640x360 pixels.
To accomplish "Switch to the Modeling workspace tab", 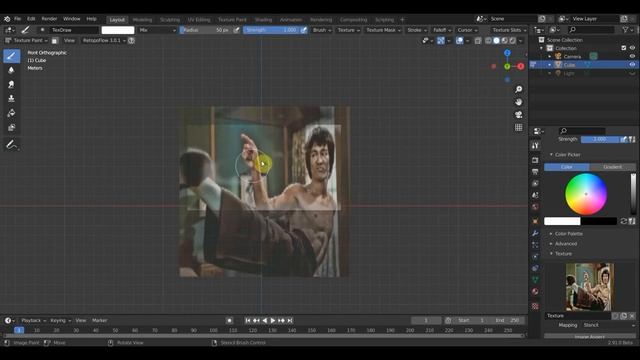I will (x=142, y=20).
